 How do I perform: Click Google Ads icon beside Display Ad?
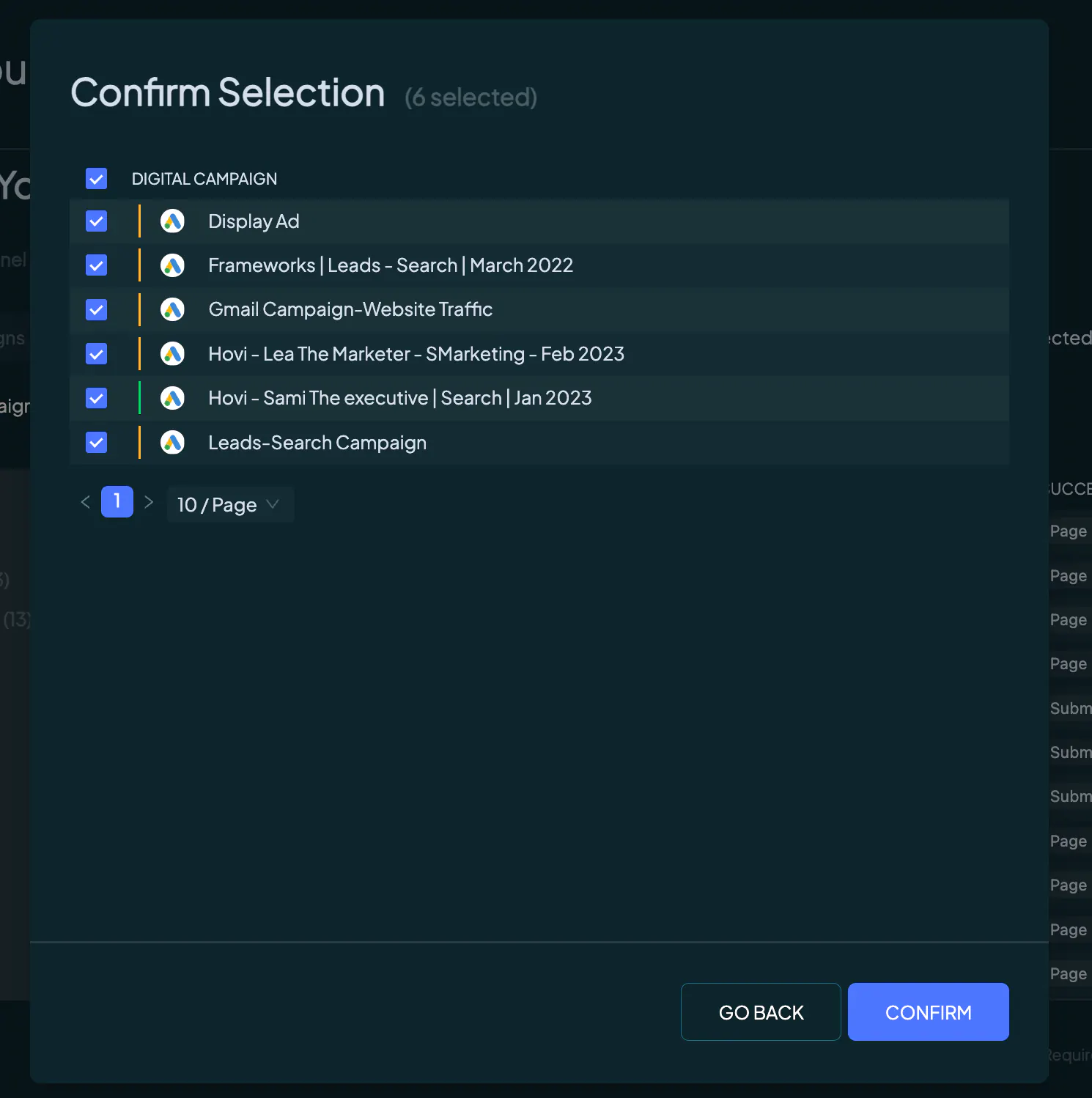tap(172, 221)
